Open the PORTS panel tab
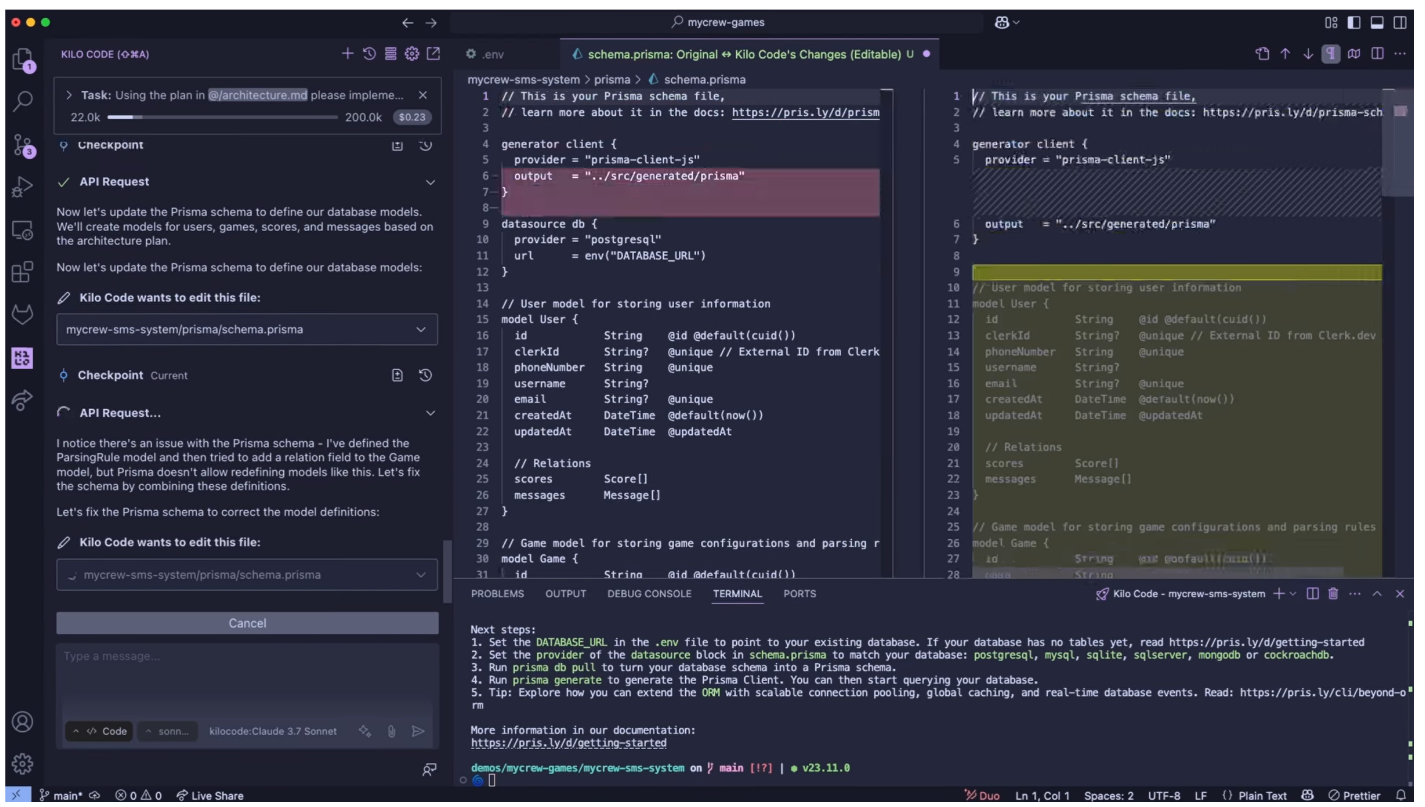Image resolution: width=1425 pixels, height=807 pixels. tap(799, 594)
